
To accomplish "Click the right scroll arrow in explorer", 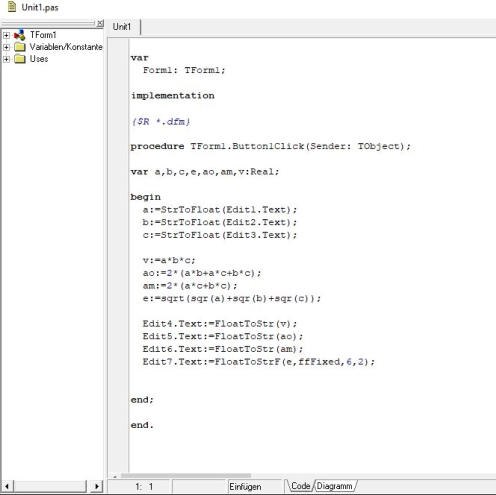I will 97,486.
